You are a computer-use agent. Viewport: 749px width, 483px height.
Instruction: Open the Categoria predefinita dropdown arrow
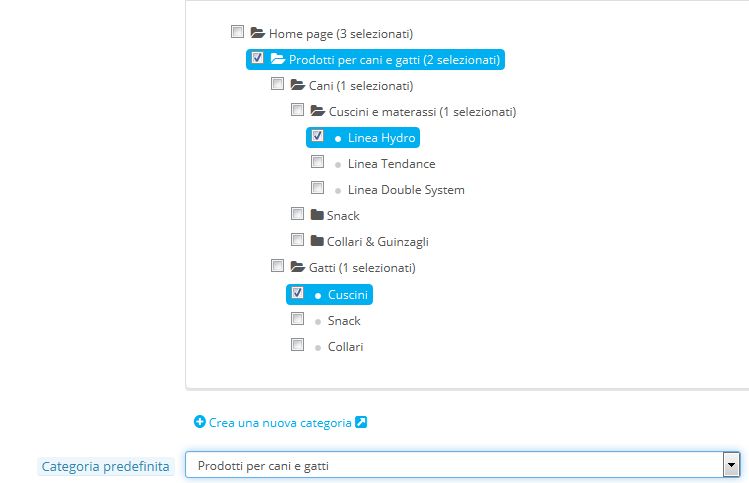[731, 465]
